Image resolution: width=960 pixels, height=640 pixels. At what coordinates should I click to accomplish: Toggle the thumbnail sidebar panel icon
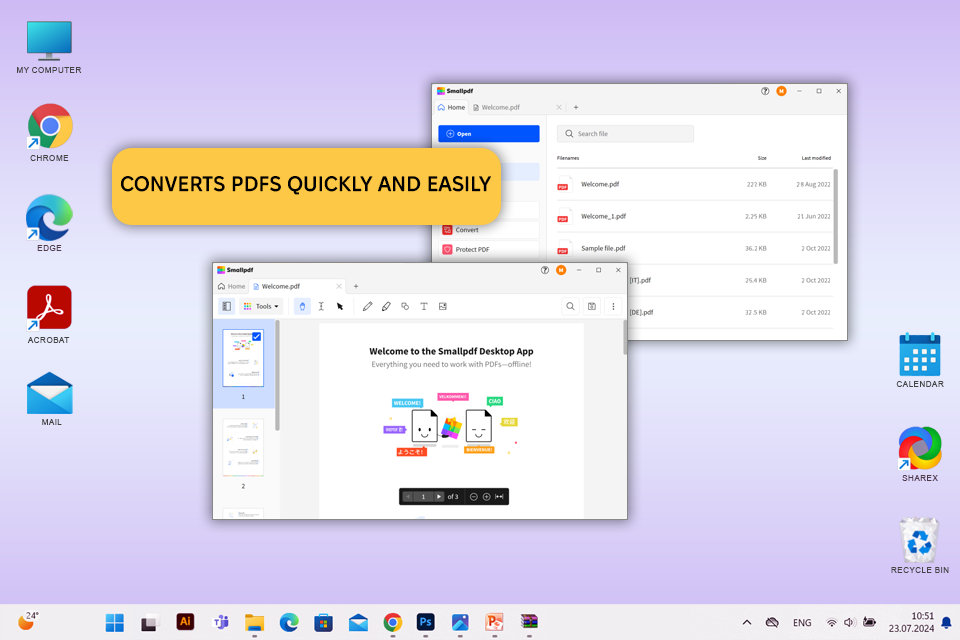(x=227, y=306)
